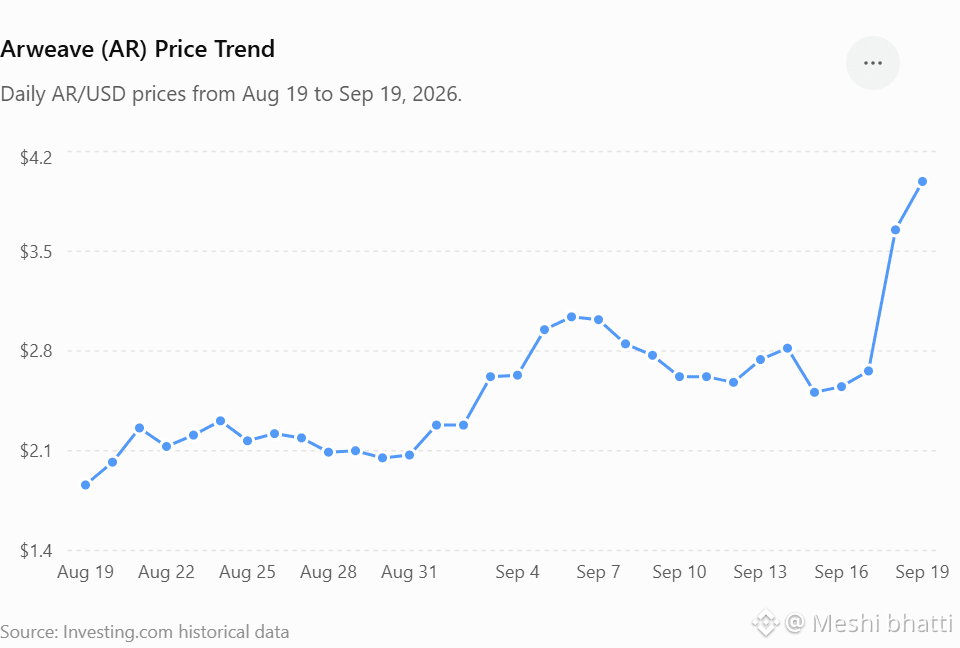This screenshot has height=648, width=960.
Task: Click the Sep 4 data point
Action: (517, 375)
